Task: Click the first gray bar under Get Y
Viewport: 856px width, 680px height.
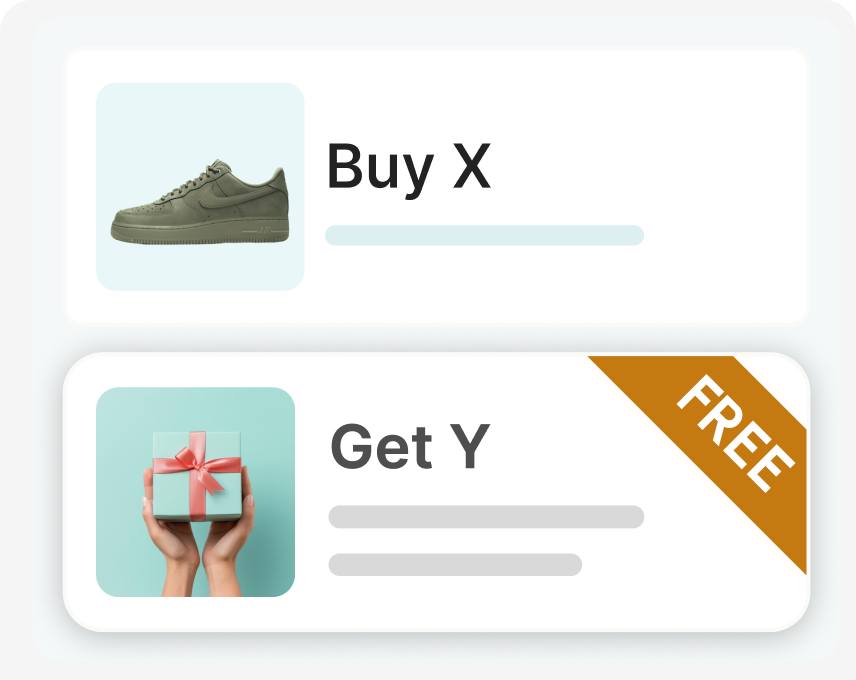Action: click(486, 517)
